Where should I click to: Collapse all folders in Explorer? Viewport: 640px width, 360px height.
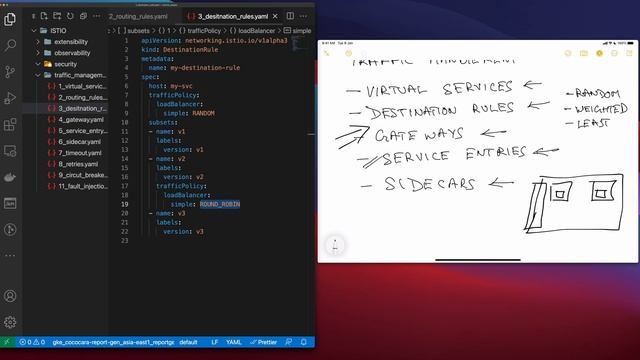point(83,16)
